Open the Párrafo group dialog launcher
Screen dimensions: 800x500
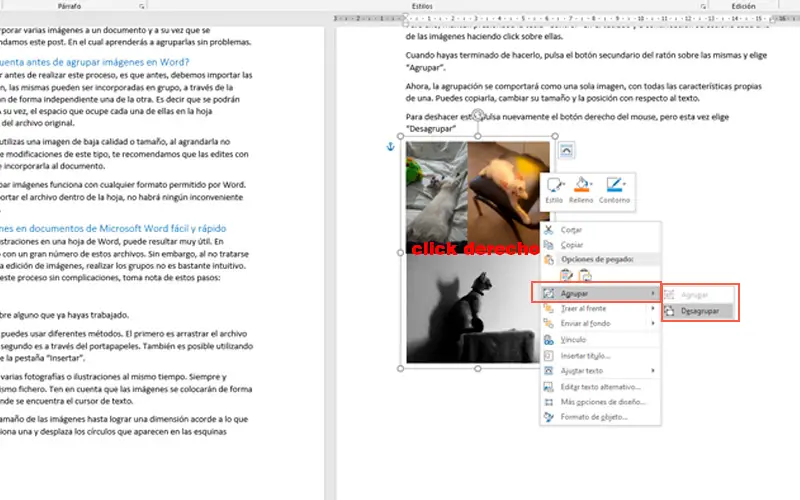[x=141, y=6]
